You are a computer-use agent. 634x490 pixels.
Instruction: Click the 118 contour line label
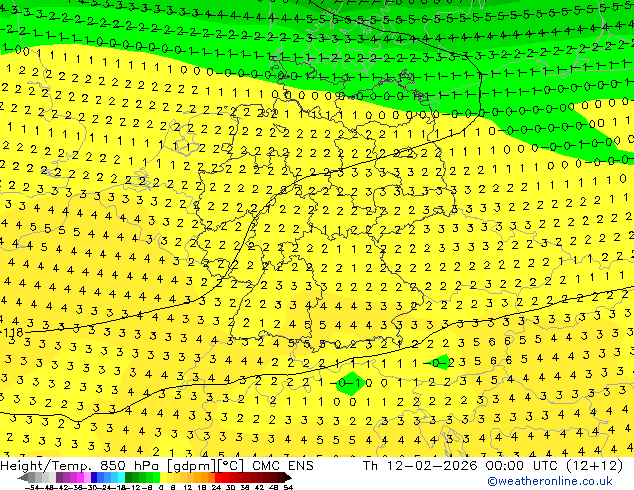12,333
